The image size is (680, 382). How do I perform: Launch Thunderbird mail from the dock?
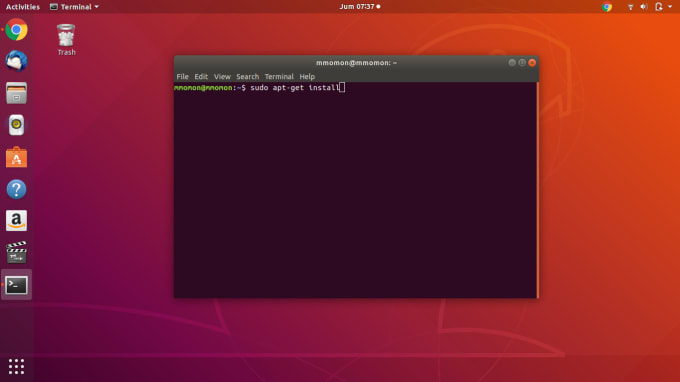coord(16,61)
